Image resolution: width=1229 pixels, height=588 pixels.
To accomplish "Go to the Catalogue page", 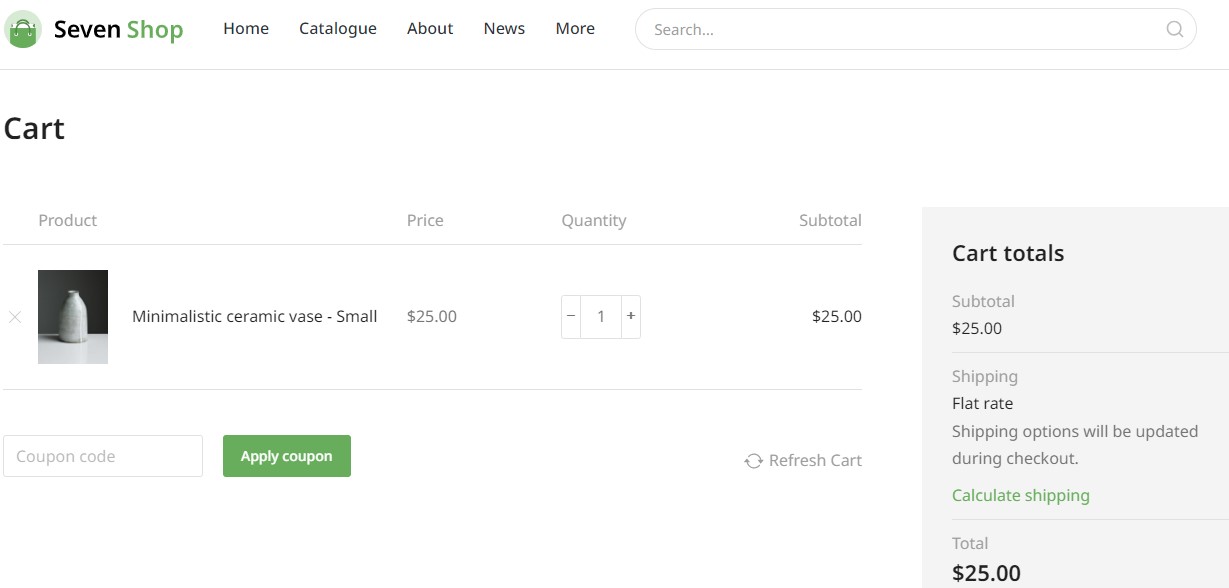I will click(x=338, y=29).
